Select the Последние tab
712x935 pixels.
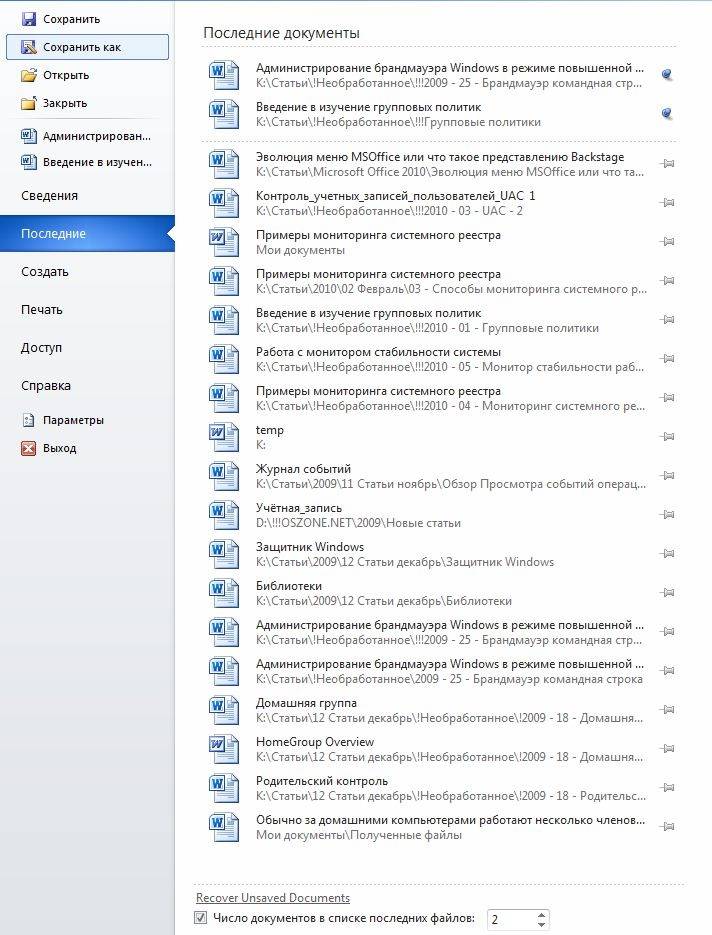click(x=87, y=234)
